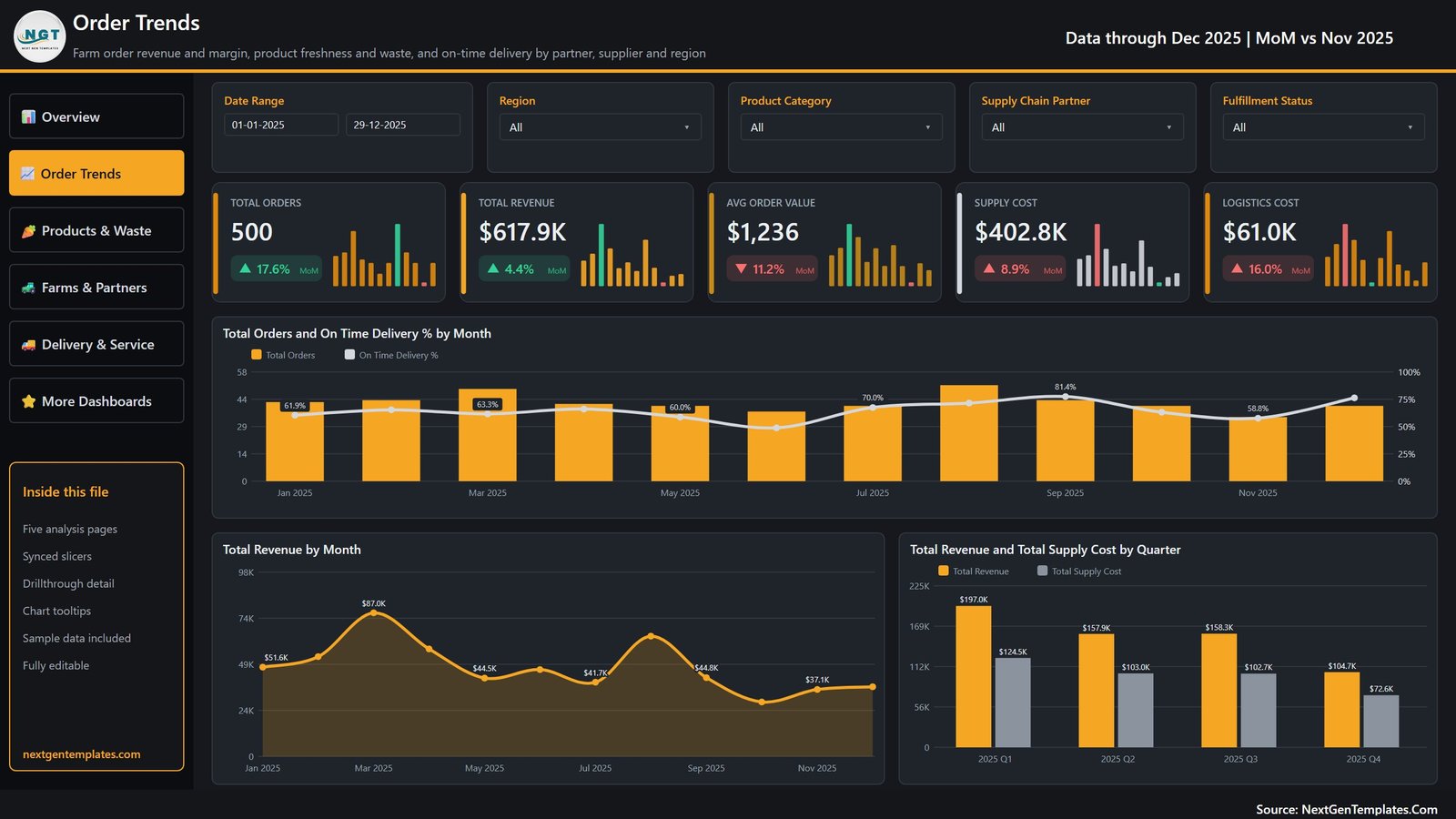Click the Avg Order Value sparkline chart
Screen dimensions: 1456x819
tap(880, 255)
